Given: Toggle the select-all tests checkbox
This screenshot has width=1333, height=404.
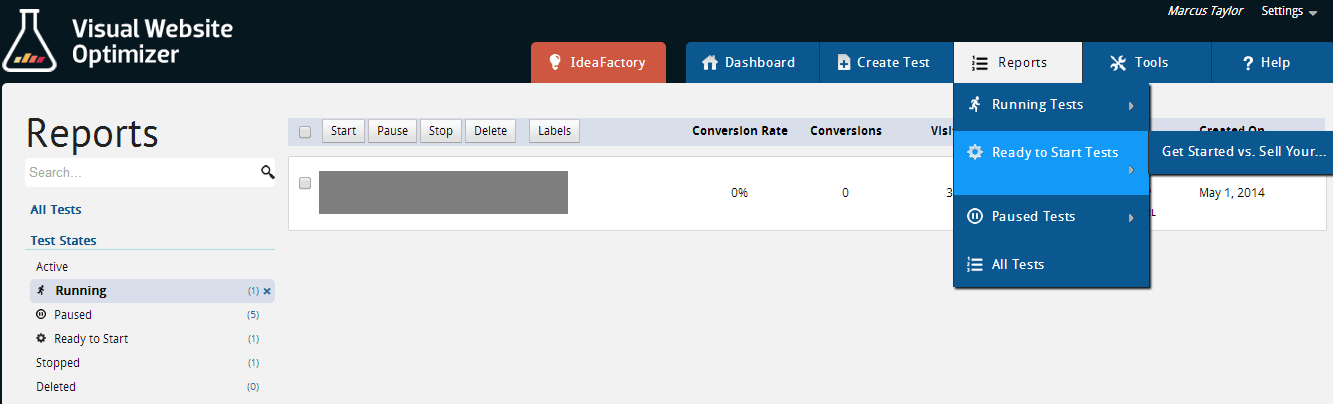Looking at the screenshot, I should point(305,132).
